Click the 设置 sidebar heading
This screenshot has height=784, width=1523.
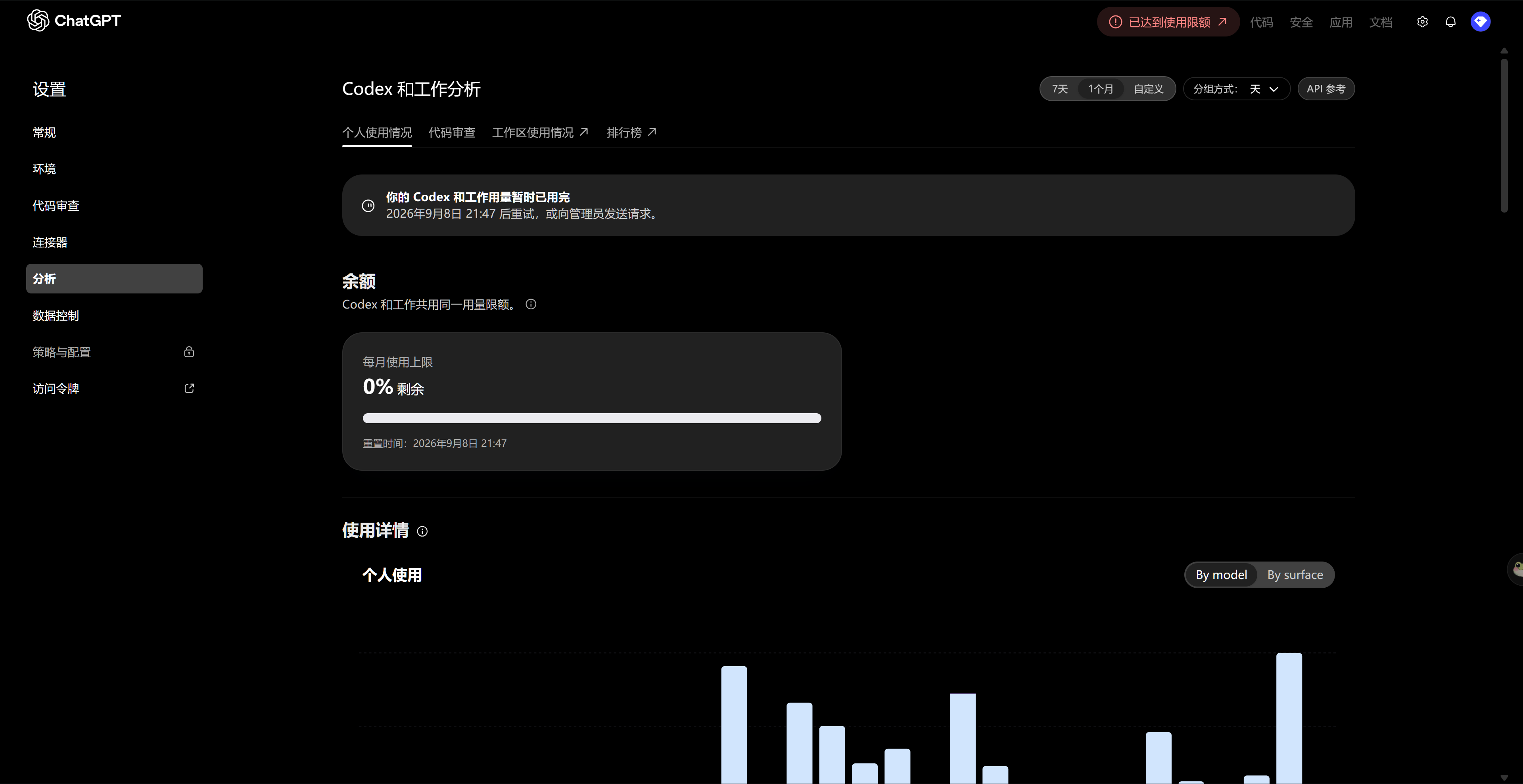[49, 89]
